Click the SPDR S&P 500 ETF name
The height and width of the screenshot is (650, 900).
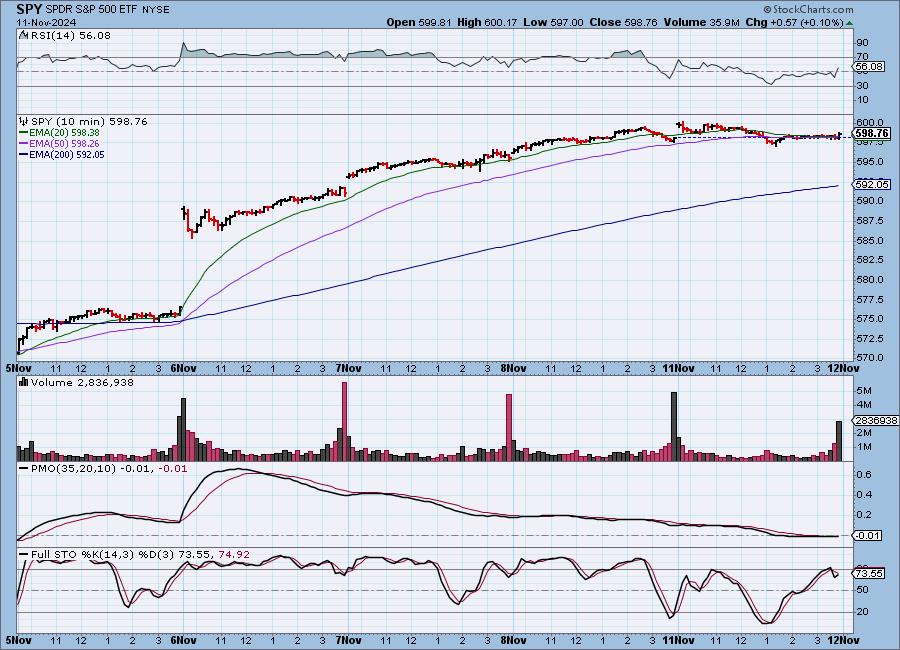click(x=91, y=10)
